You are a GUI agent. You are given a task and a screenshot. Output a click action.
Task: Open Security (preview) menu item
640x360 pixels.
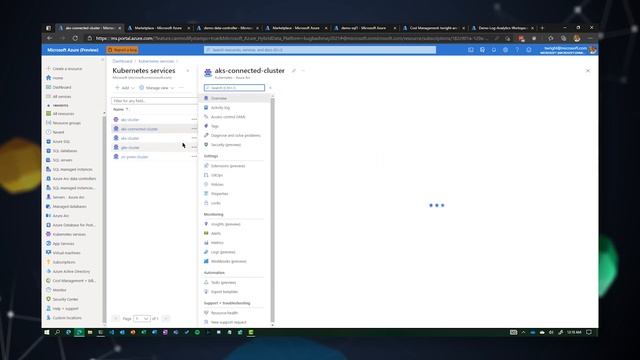pos(226,145)
